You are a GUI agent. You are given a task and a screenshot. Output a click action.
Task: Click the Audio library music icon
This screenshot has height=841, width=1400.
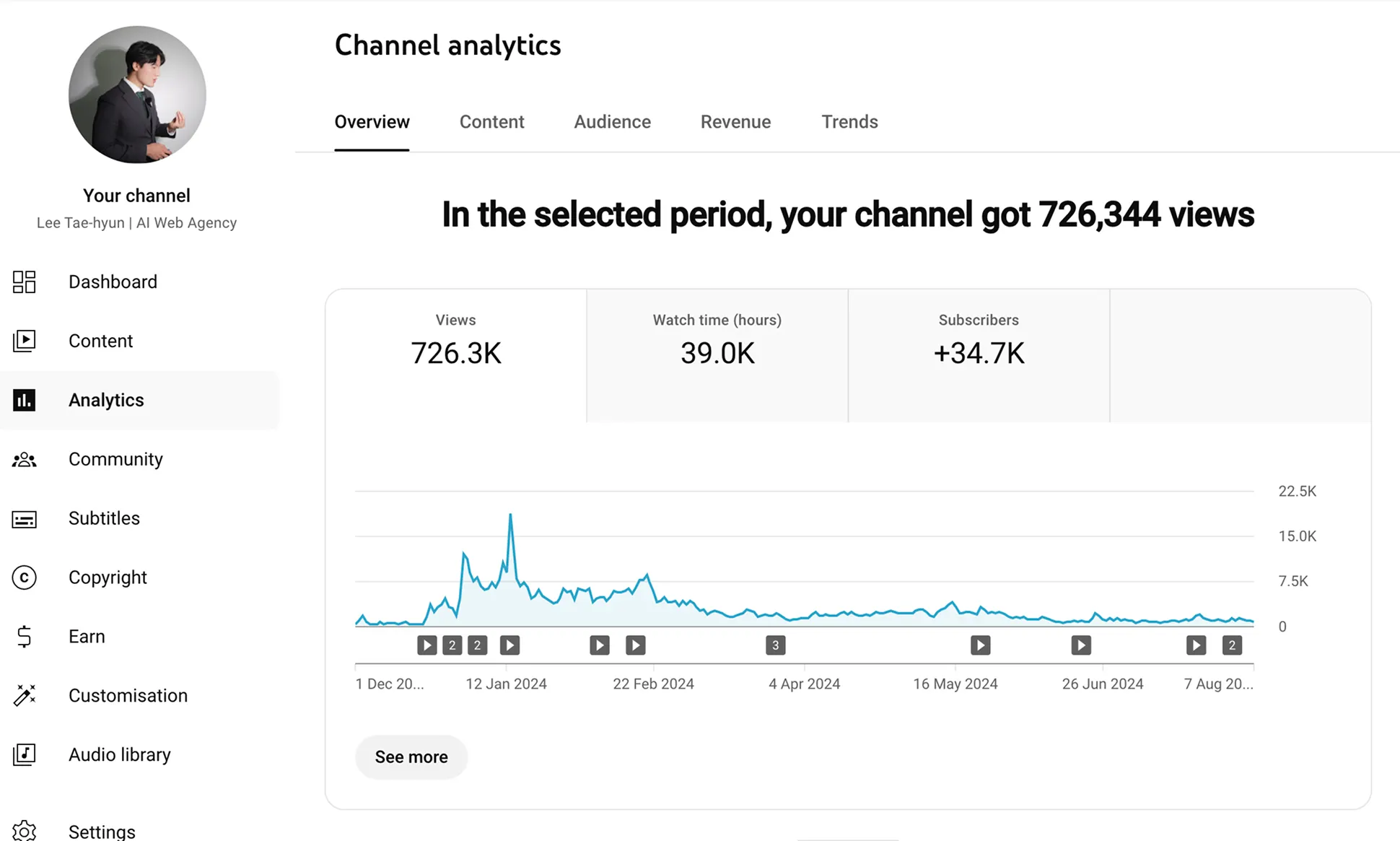(24, 754)
